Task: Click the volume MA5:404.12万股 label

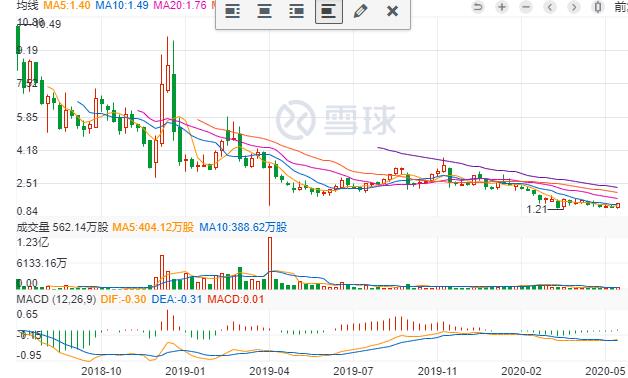Action: point(153,227)
